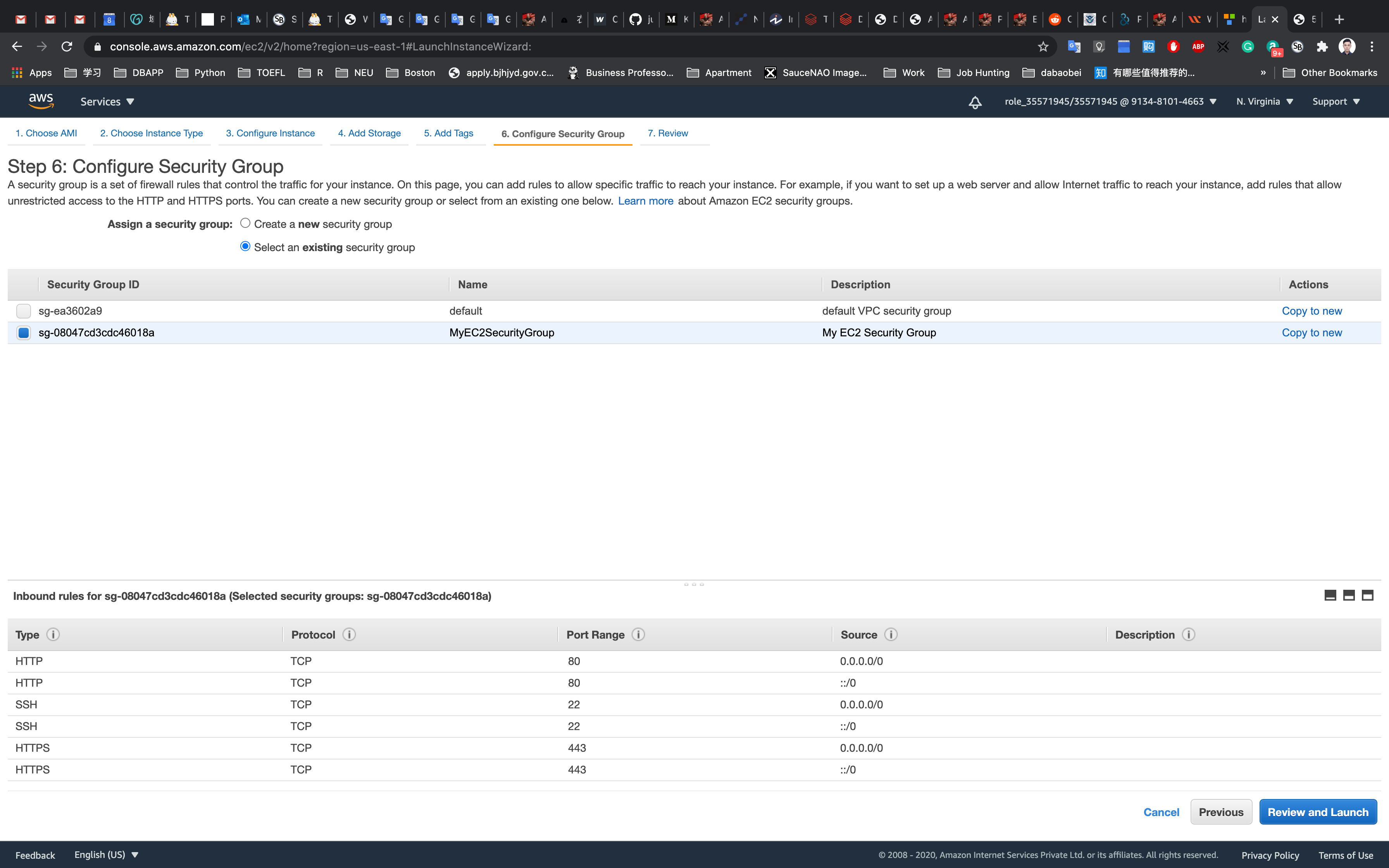
Task: Expand the Services dropdown menu
Action: click(107, 102)
